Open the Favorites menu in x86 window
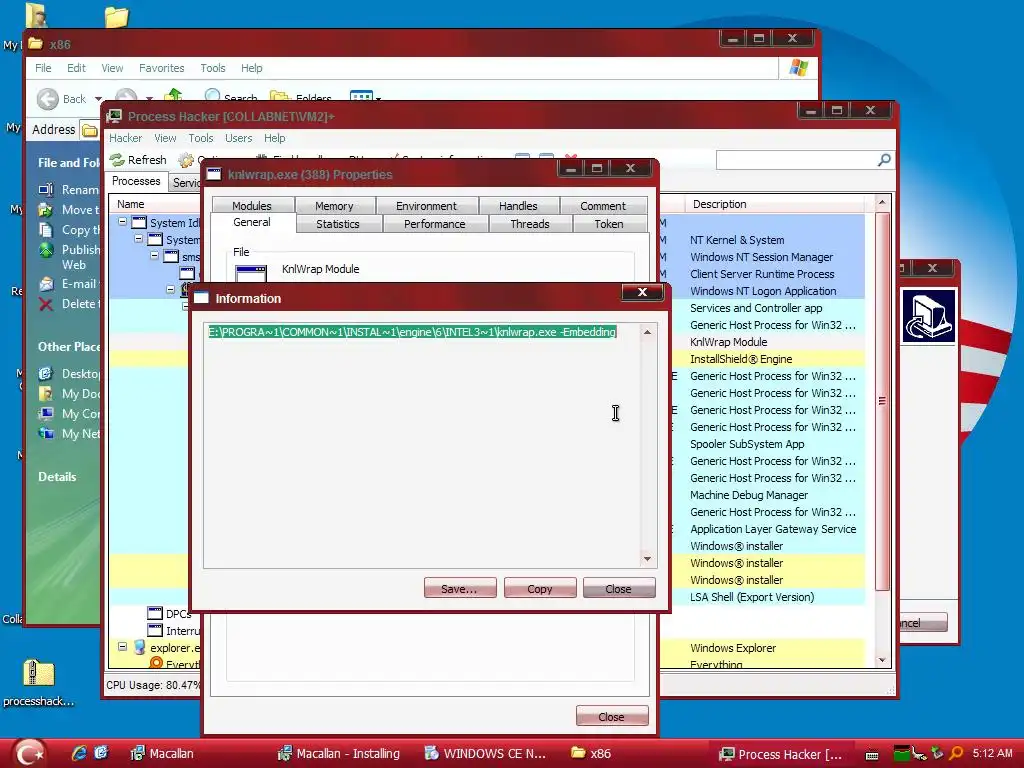Viewport: 1024px width, 768px height. [161, 68]
